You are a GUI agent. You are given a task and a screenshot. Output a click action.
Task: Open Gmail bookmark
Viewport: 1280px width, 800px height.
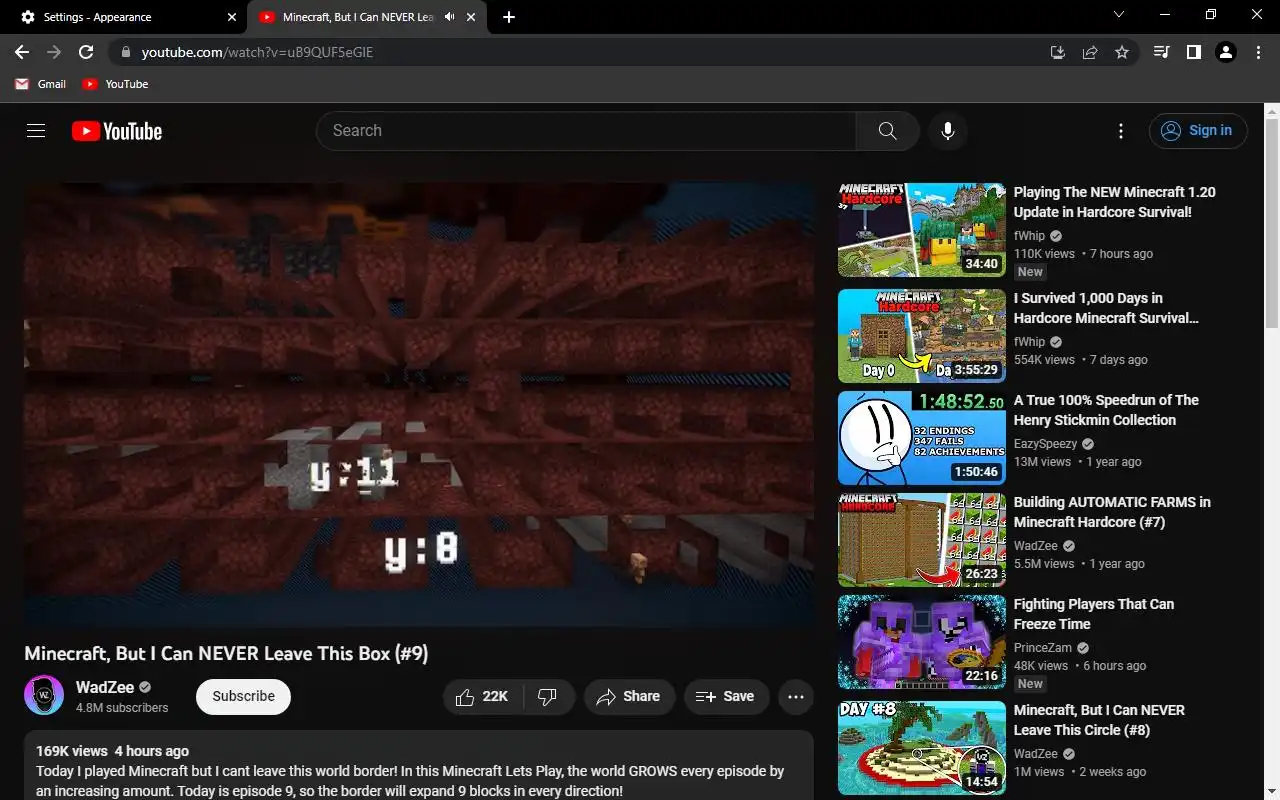[41, 84]
